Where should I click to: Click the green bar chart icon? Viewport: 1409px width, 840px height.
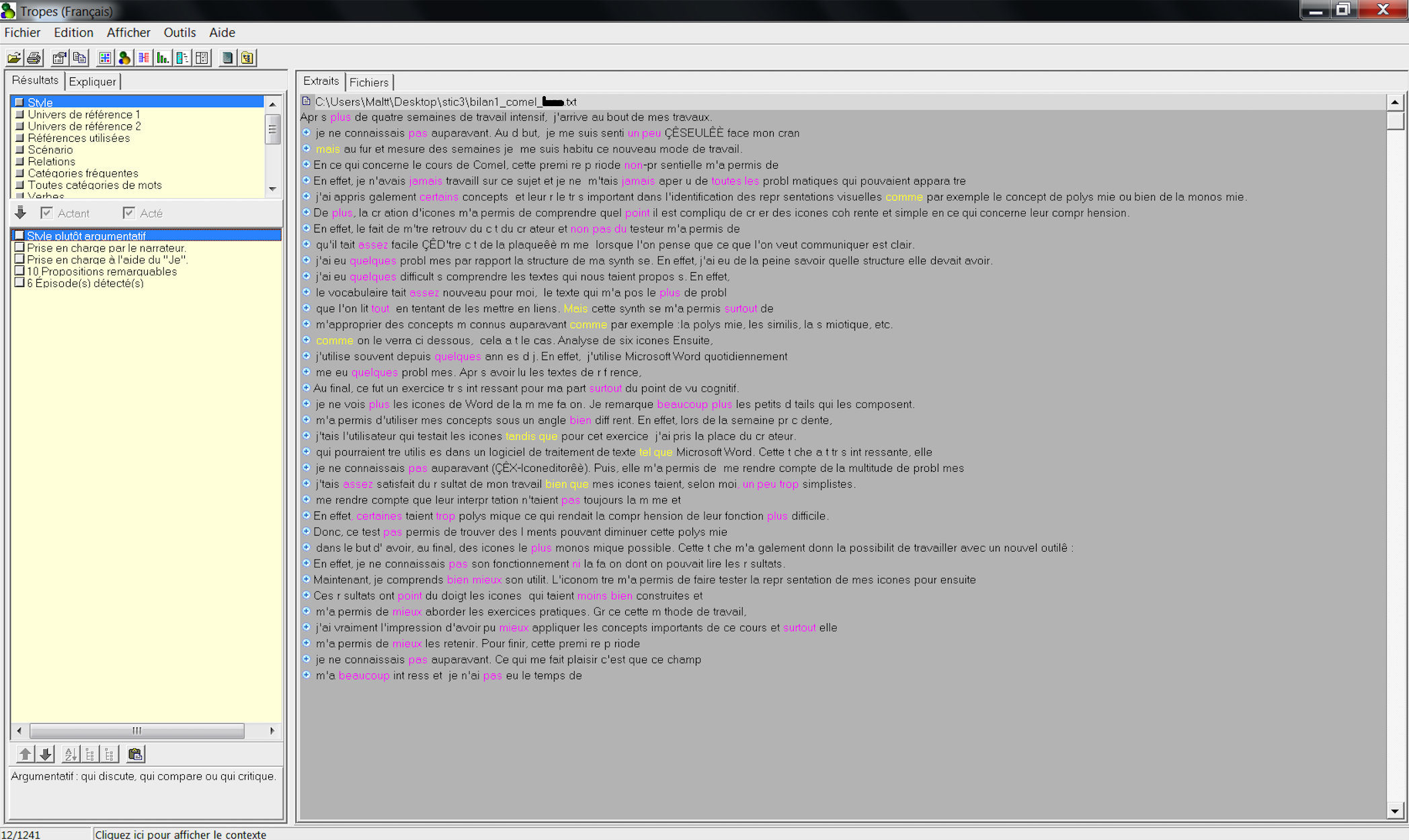[163, 58]
